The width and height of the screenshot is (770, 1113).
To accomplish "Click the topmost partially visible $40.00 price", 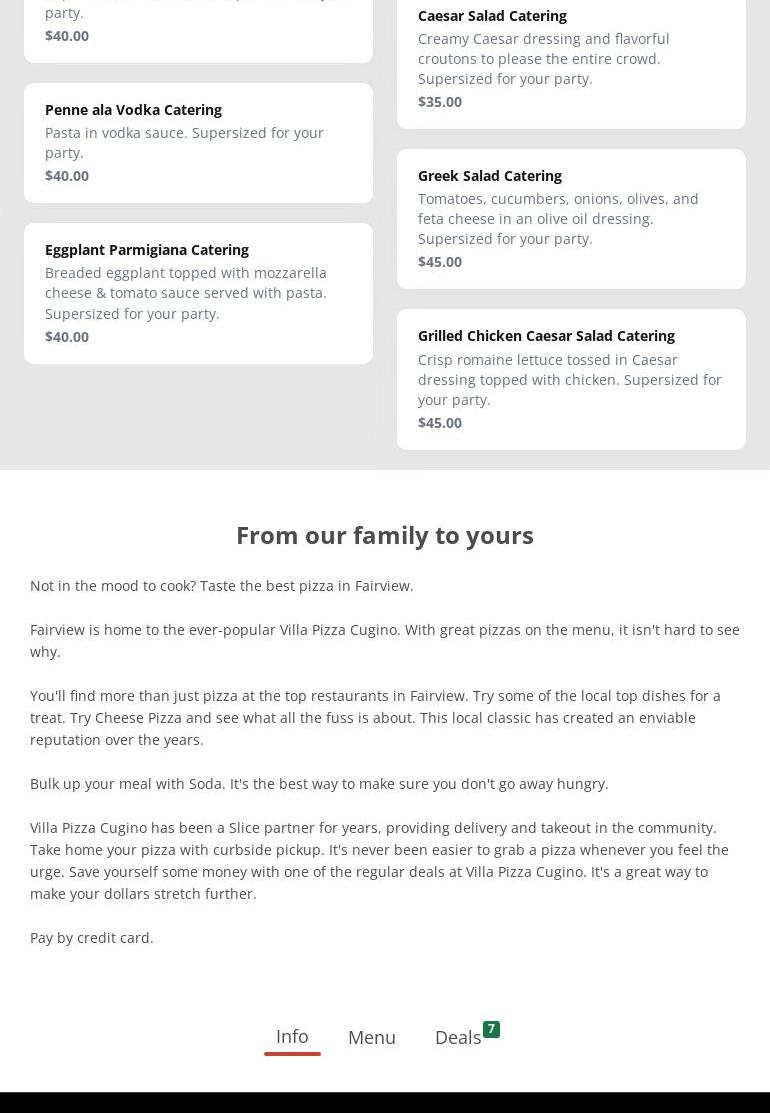I will [67, 36].
